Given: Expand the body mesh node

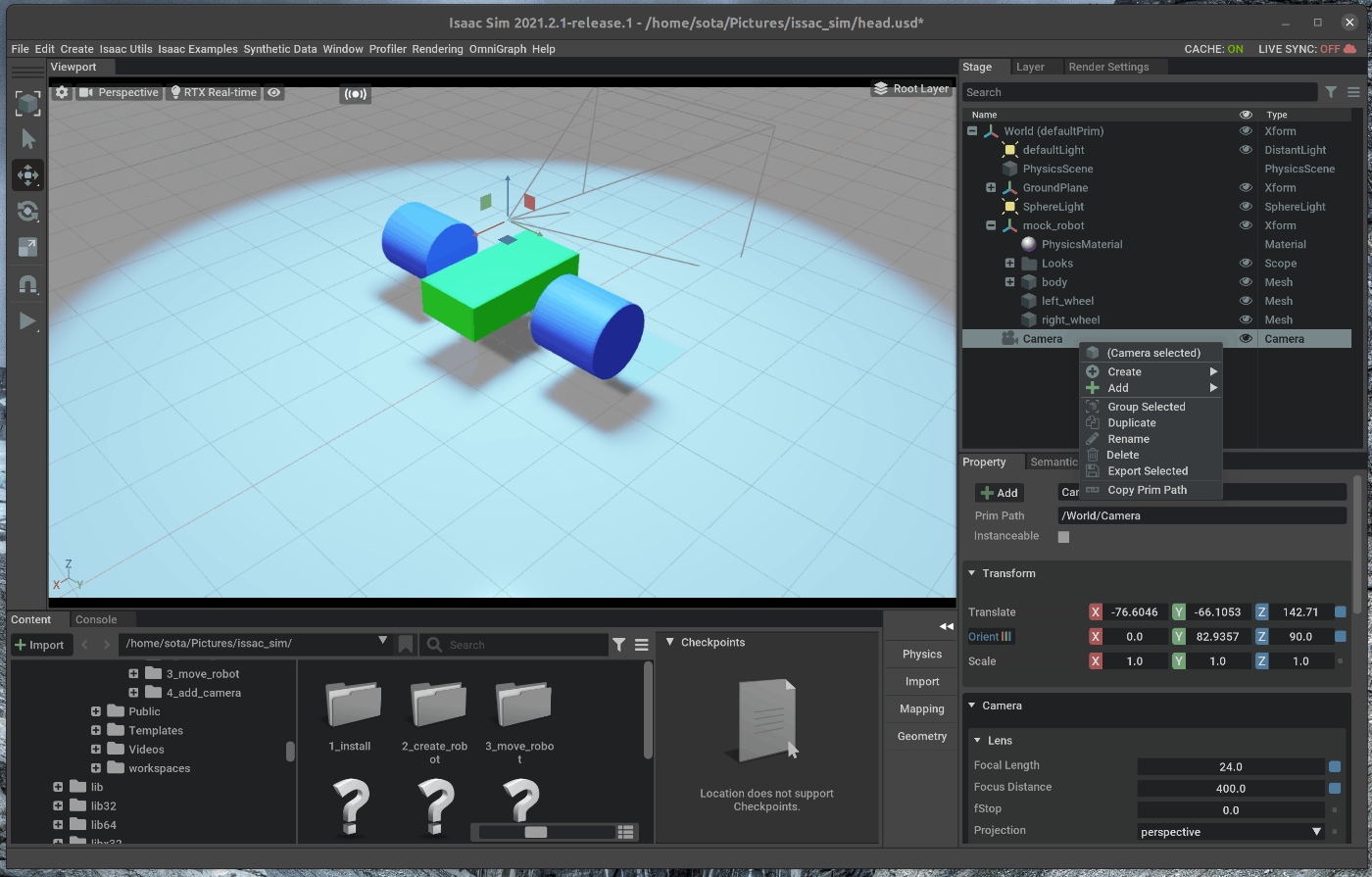Looking at the screenshot, I should [x=1009, y=282].
